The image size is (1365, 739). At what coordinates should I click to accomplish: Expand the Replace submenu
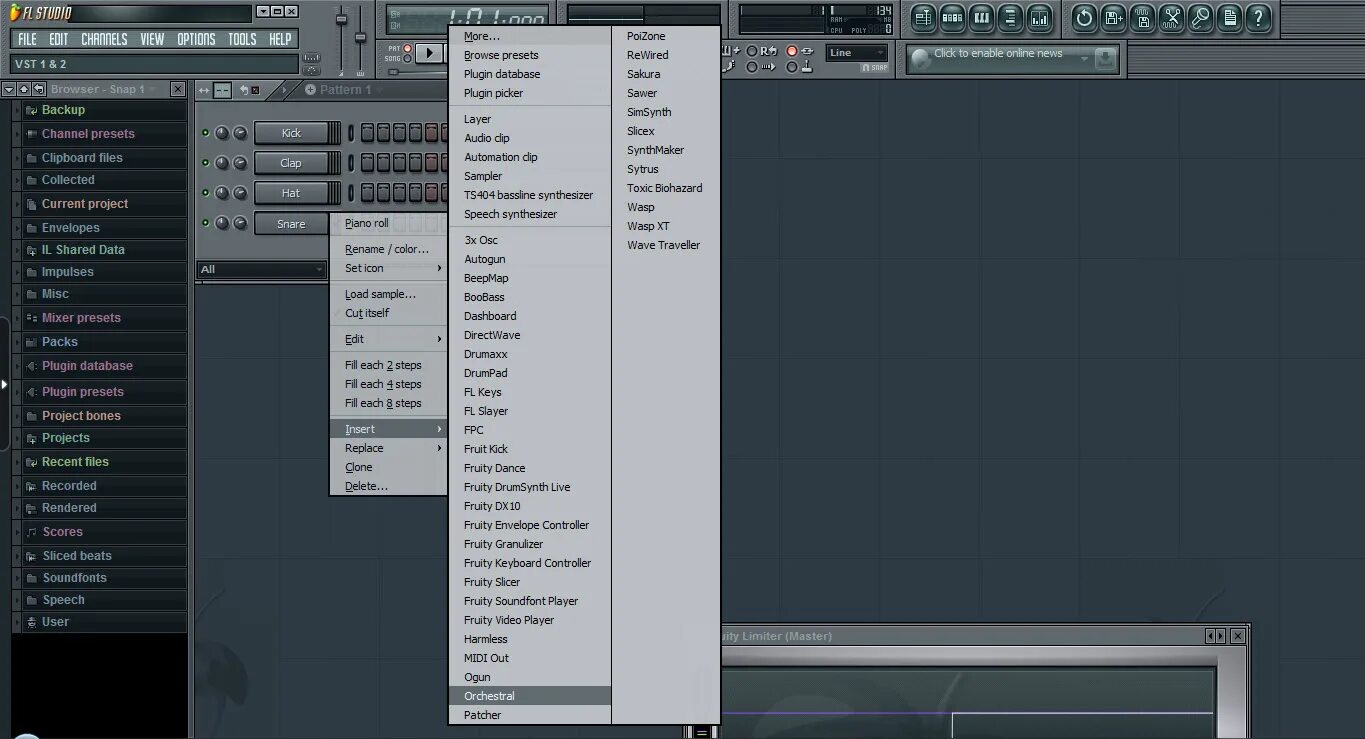[x=389, y=448]
